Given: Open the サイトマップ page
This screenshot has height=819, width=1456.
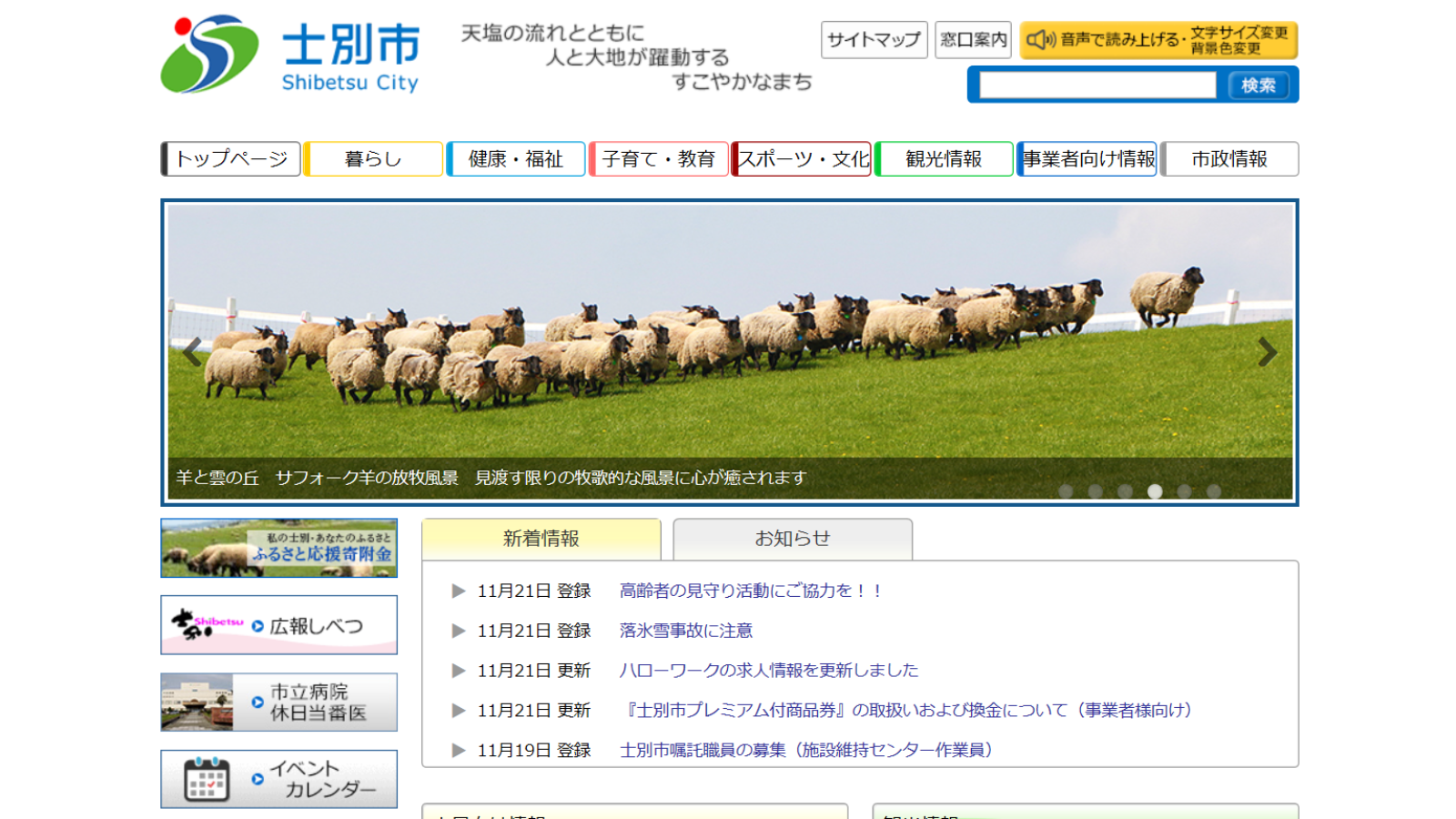Looking at the screenshot, I should [x=874, y=40].
